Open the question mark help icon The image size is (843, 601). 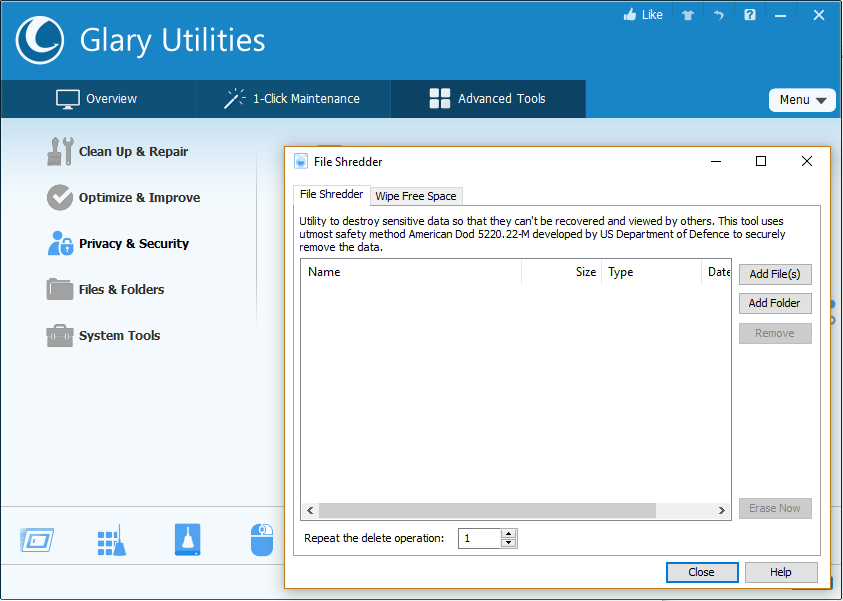coord(749,15)
